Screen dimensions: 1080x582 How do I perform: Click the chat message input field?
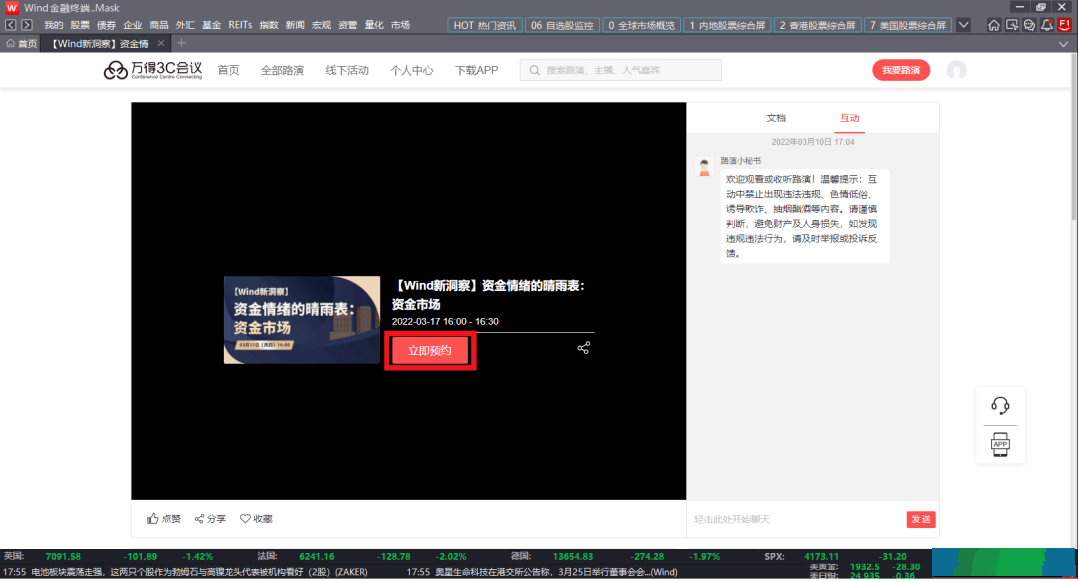[x=797, y=519]
